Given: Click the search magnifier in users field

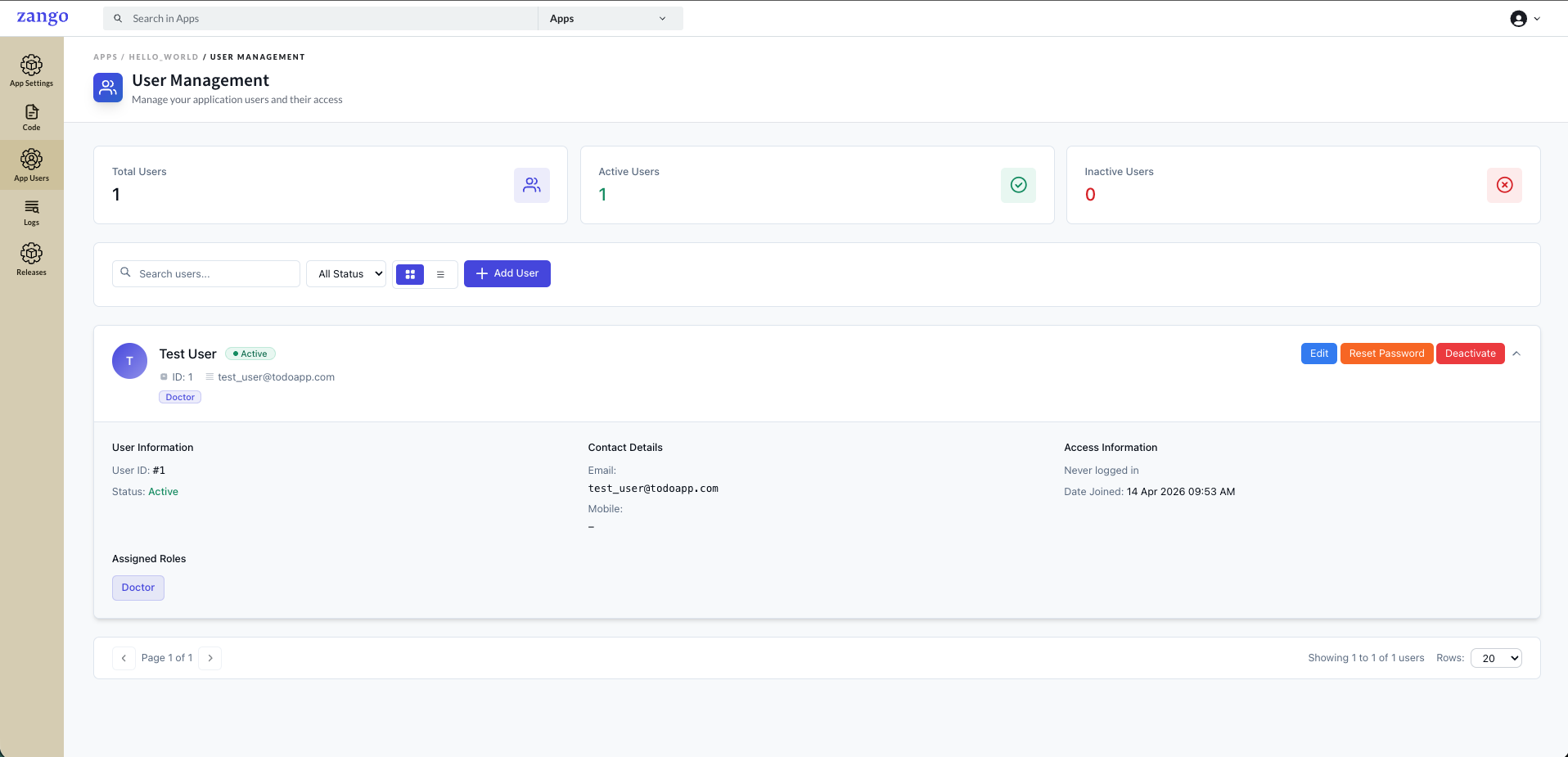Looking at the screenshot, I should coord(125,273).
